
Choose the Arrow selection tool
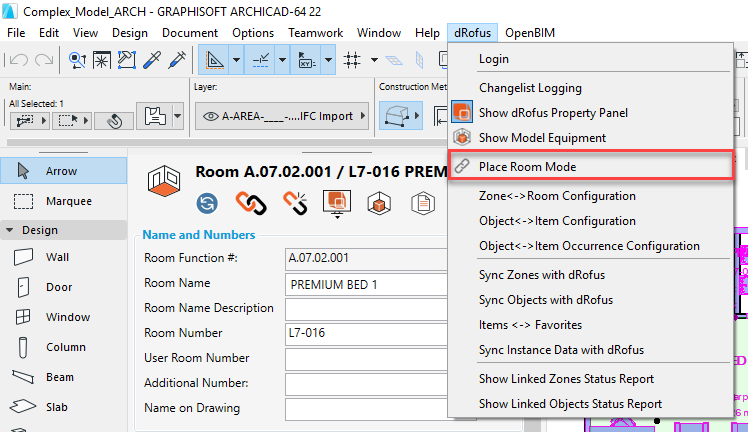[x=60, y=171]
